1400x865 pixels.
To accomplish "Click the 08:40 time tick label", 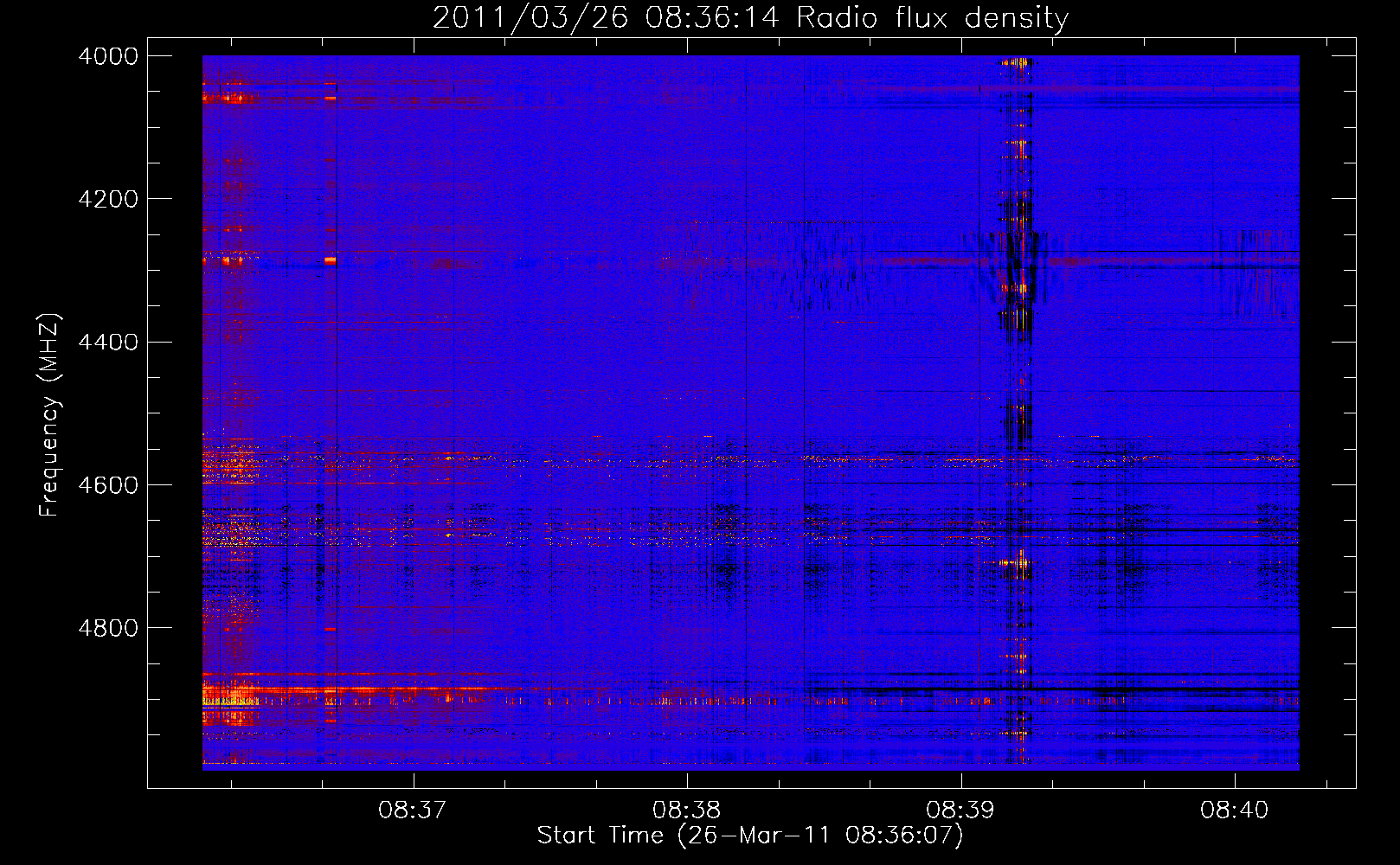I will tap(1234, 810).
